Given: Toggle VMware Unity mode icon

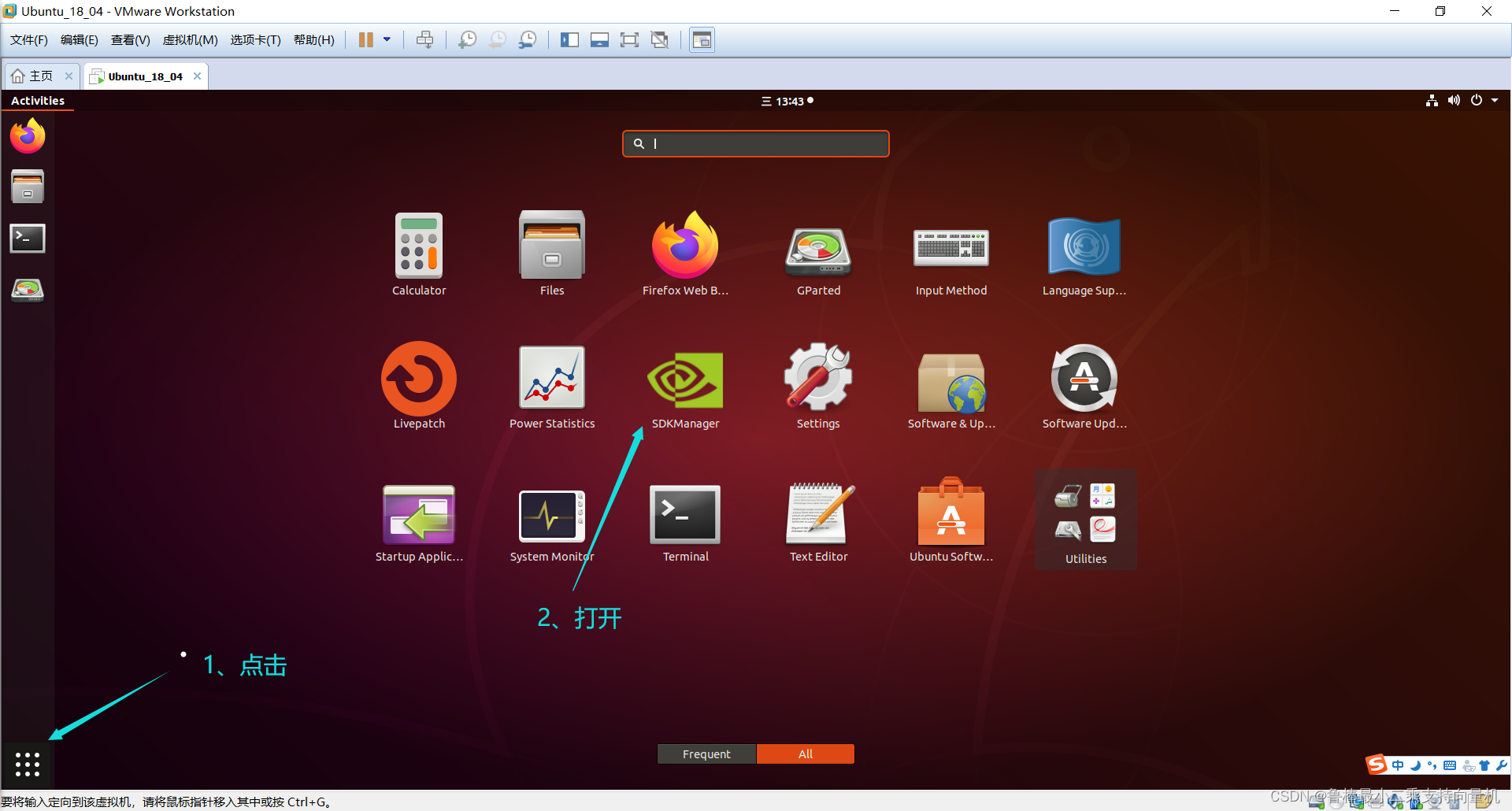Looking at the screenshot, I should pos(660,40).
